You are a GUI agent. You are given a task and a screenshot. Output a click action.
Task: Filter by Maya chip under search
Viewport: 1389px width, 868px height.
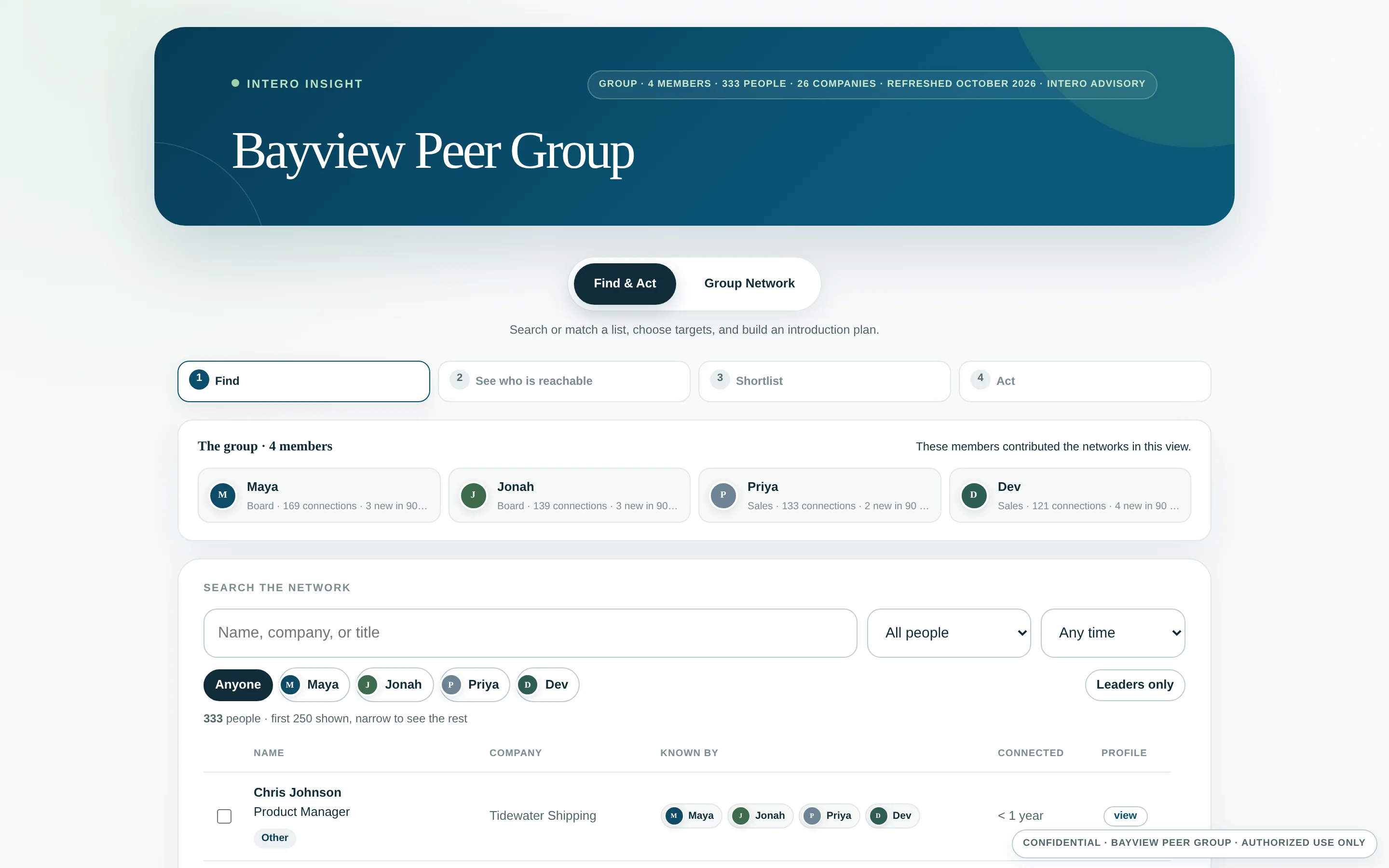point(314,684)
